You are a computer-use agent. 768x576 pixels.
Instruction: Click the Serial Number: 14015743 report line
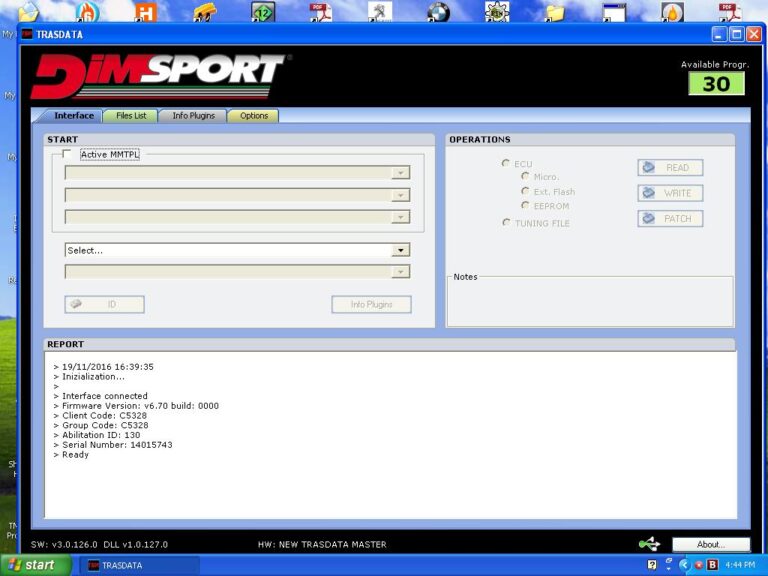click(x=113, y=445)
